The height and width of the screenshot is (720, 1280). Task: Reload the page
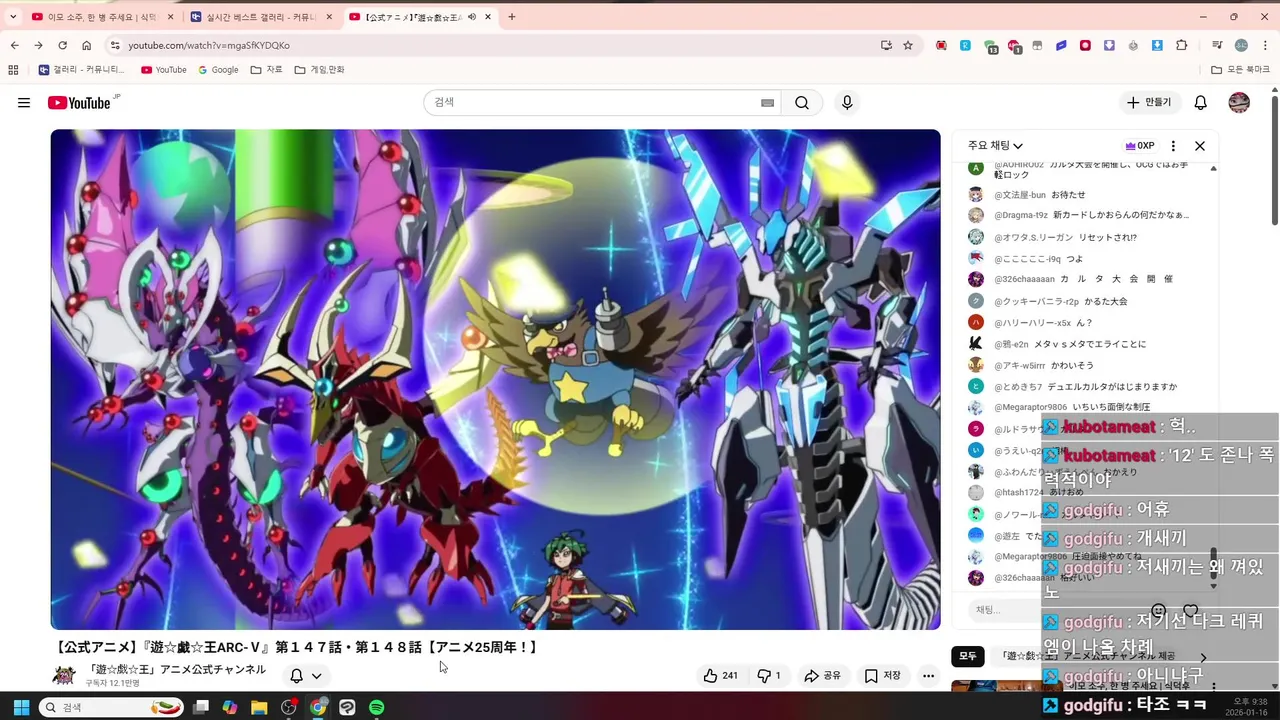pyautogui.click(x=62, y=45)
